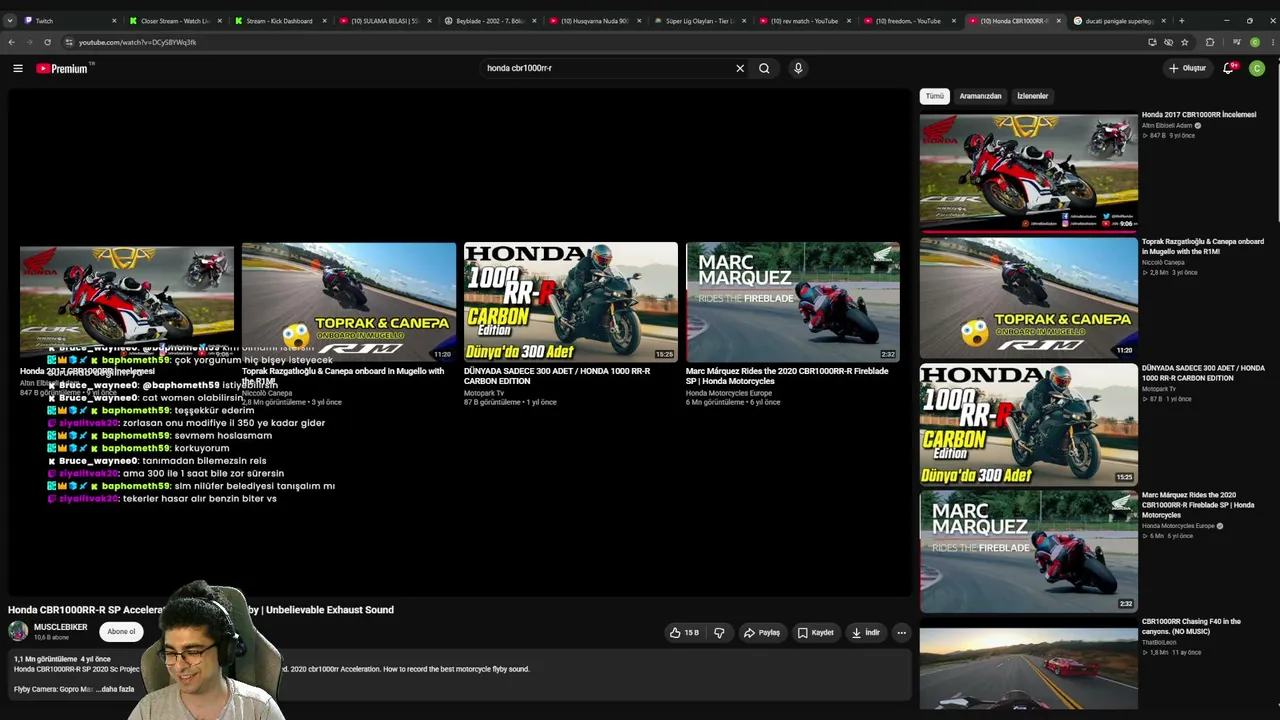Image resolution: width=1280 pixels, height=720 pixels.
Task: Close the 'Stream - Kick Dashboard' tab
Action: pyautogui.click(x=324, y=21)
